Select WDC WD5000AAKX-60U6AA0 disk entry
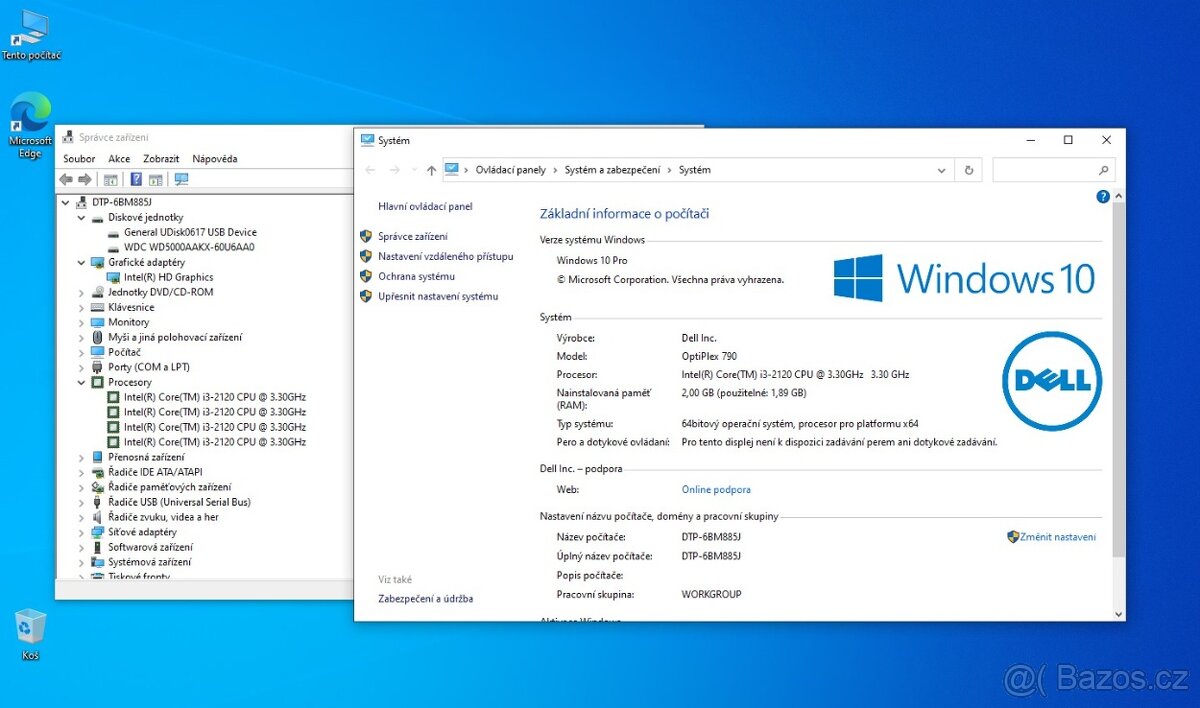 (189, 247)
